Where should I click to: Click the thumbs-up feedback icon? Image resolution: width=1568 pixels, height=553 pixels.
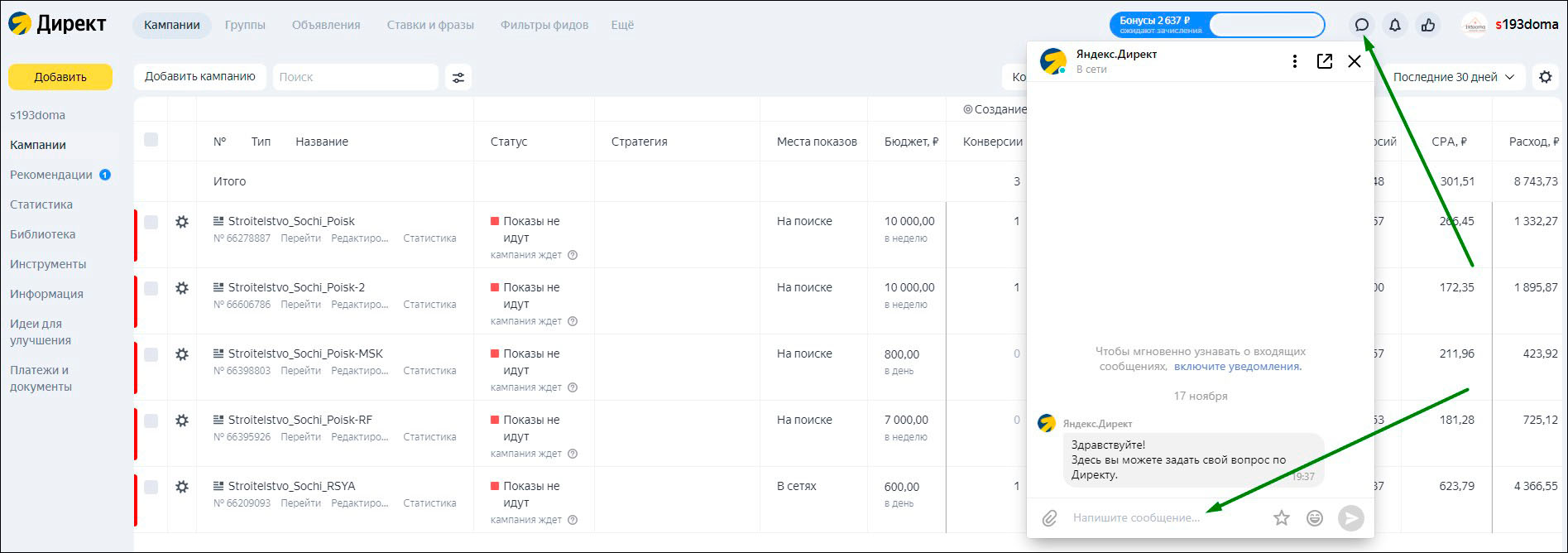coord(1428,25)
